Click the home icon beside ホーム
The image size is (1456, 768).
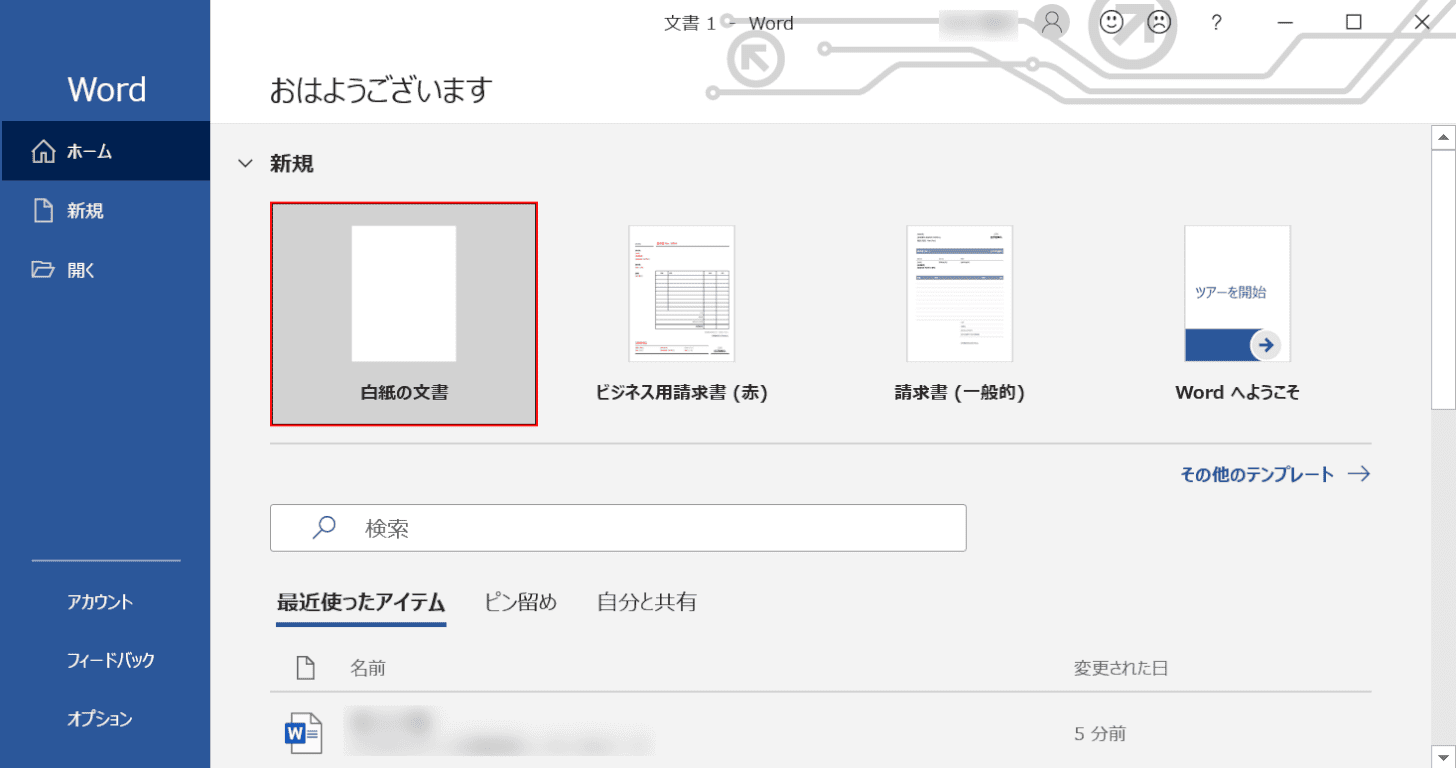44,152
